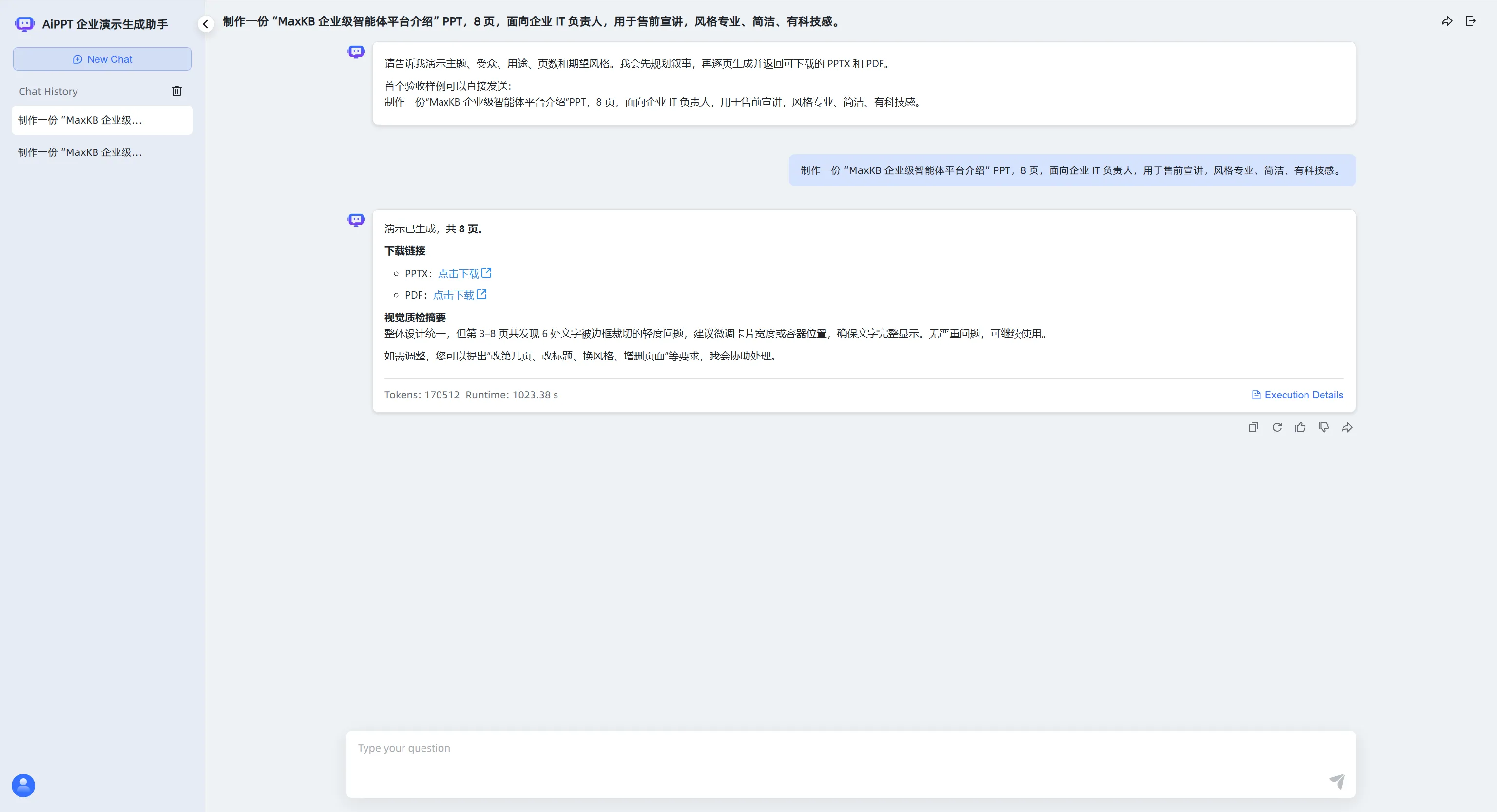Image resolution: width=1497 pixels, height=812 pixels.
Task: Regenerate the answer with the refresh icon
Action: [1277, 428]
